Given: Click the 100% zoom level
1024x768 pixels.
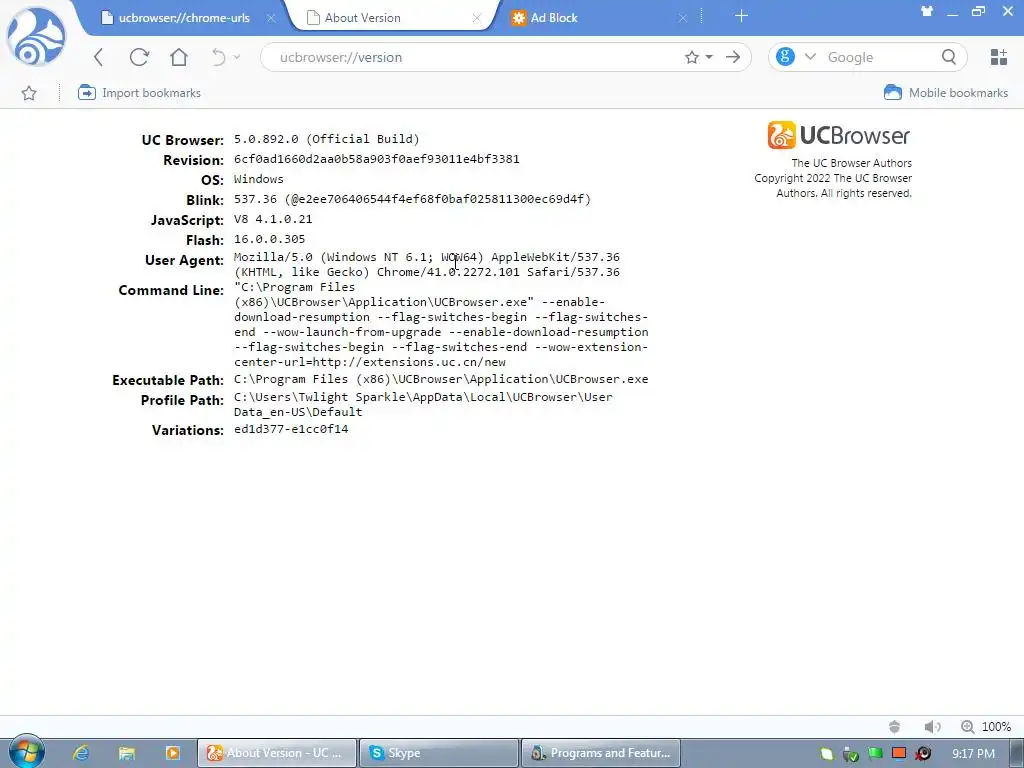Looking at the screenshot, I should coord(997,727).
